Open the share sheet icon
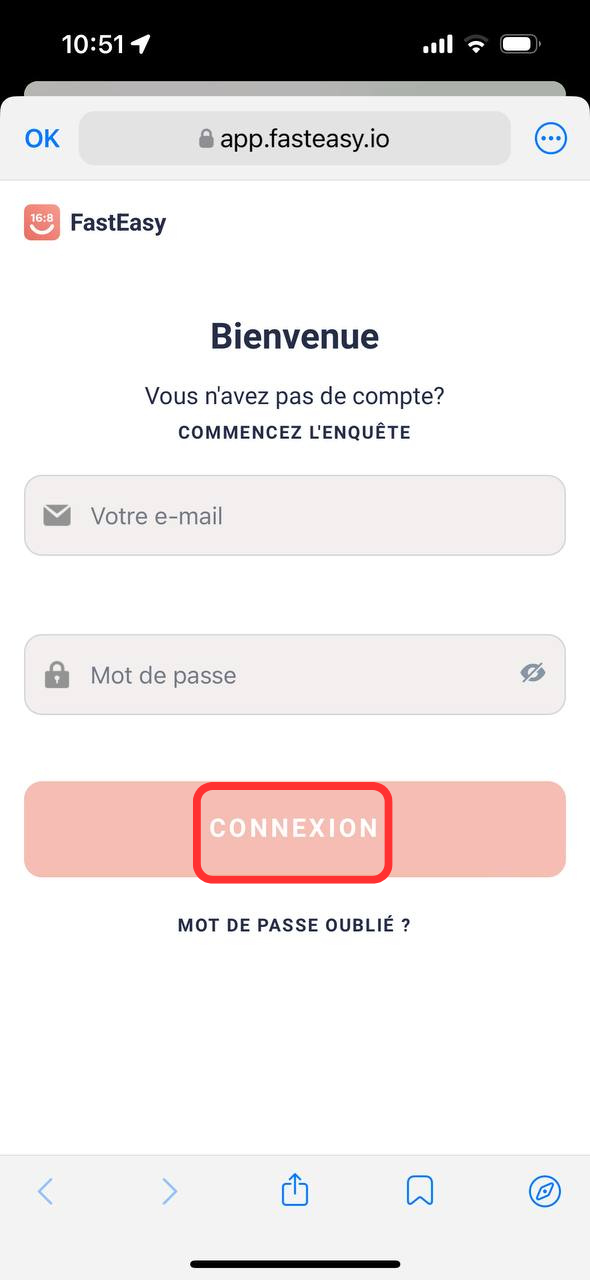Viewport: 590px width, 1280px height. [x=295, y=1189]
